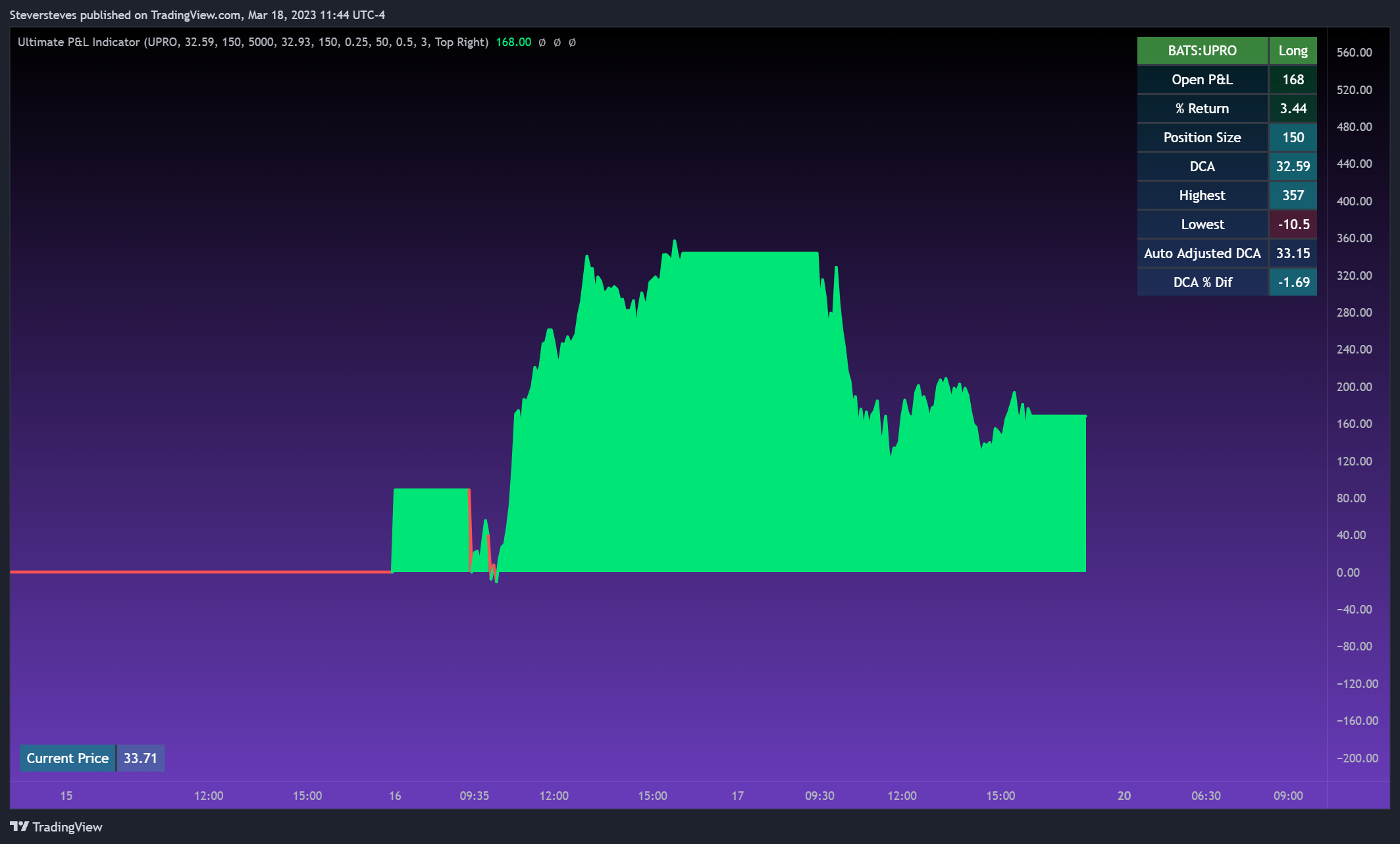Click the % Return label
This screenshot has width=1400, height=844.
click(1202, 109)
